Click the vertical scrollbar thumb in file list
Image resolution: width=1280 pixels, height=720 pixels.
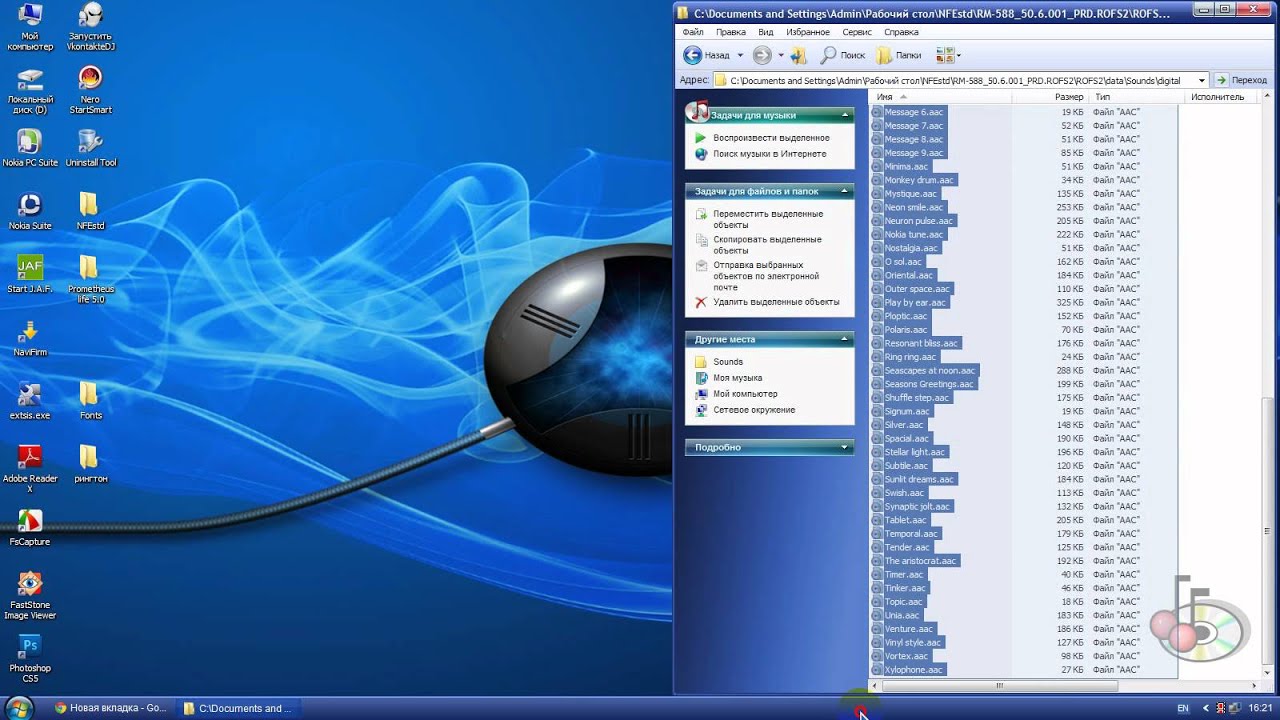(x=1268, y=531)
